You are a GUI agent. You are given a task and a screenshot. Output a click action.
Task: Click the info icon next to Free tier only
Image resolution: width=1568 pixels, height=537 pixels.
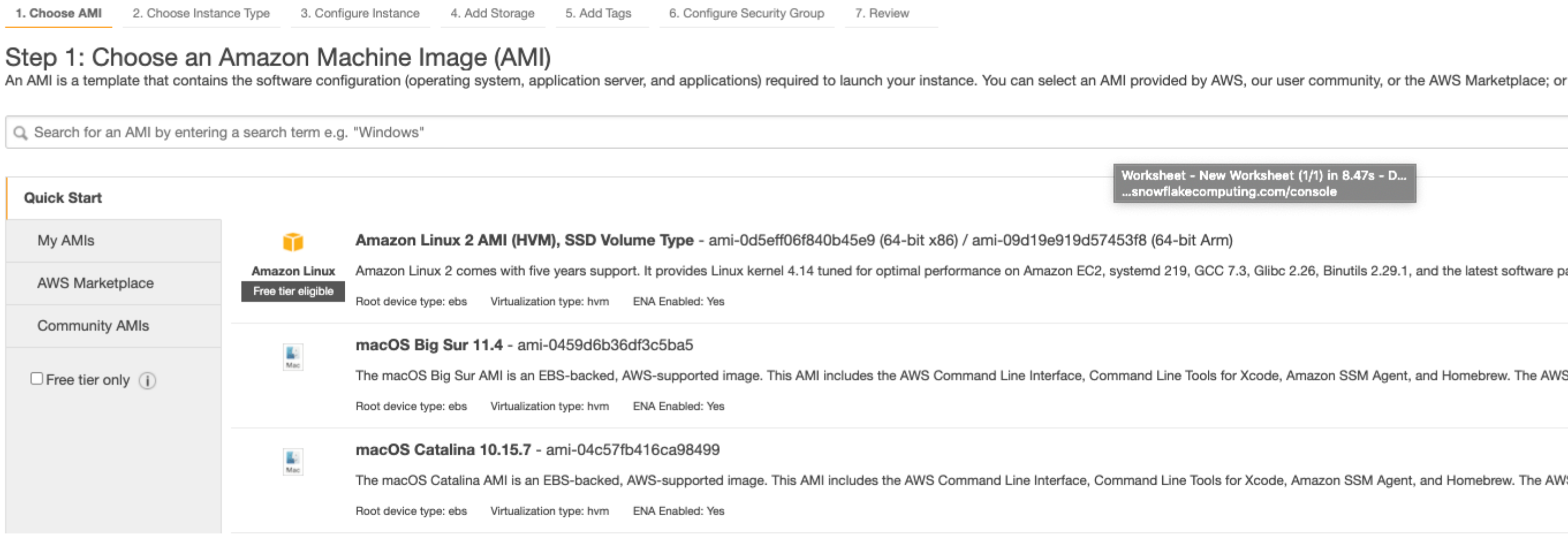click(148, 380)
